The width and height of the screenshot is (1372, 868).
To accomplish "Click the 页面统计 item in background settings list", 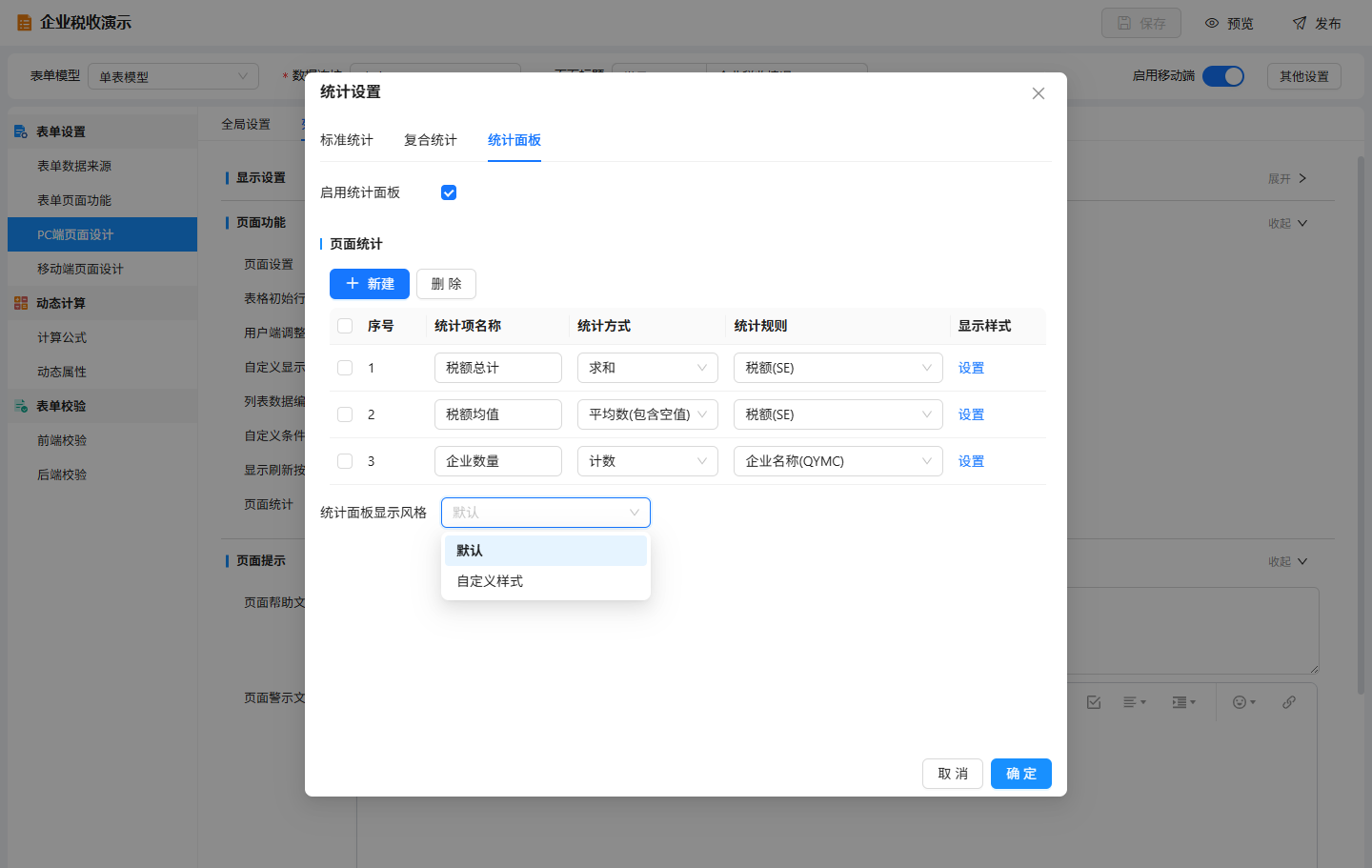I will click(269, 504).
